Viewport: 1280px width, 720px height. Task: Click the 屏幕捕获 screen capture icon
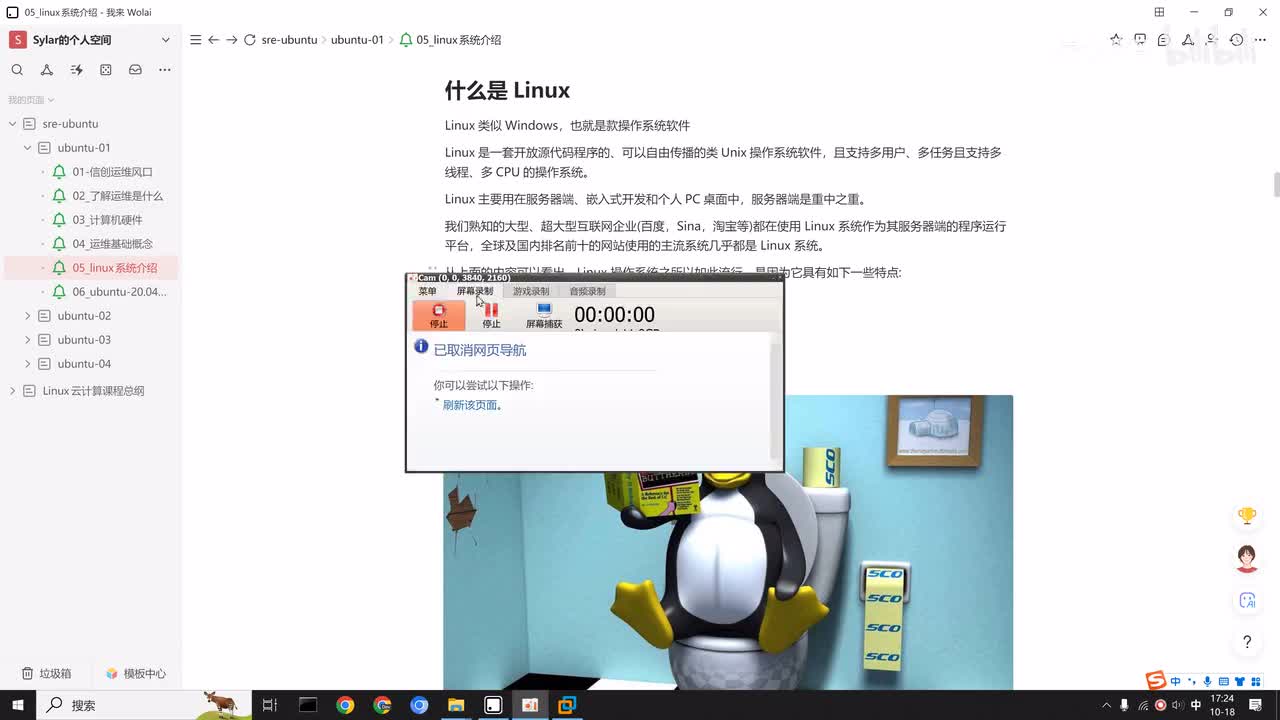[x=544, y=316]
